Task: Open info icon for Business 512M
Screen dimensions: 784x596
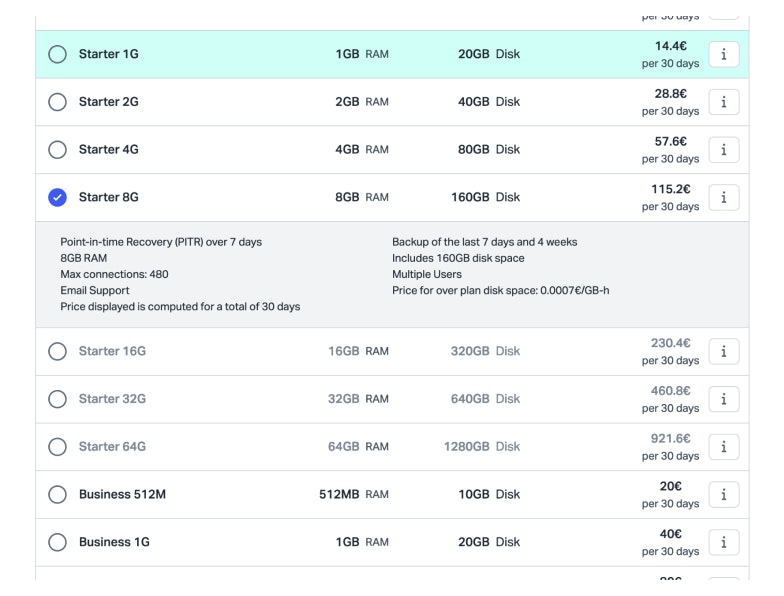Action: click(723, 494)
